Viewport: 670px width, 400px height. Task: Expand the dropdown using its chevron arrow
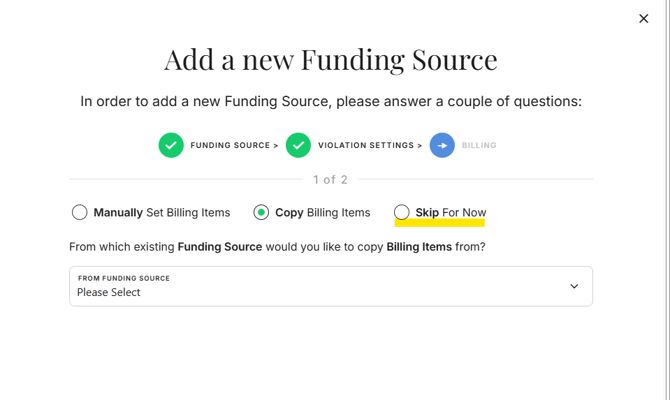click(x=574, y=286)
